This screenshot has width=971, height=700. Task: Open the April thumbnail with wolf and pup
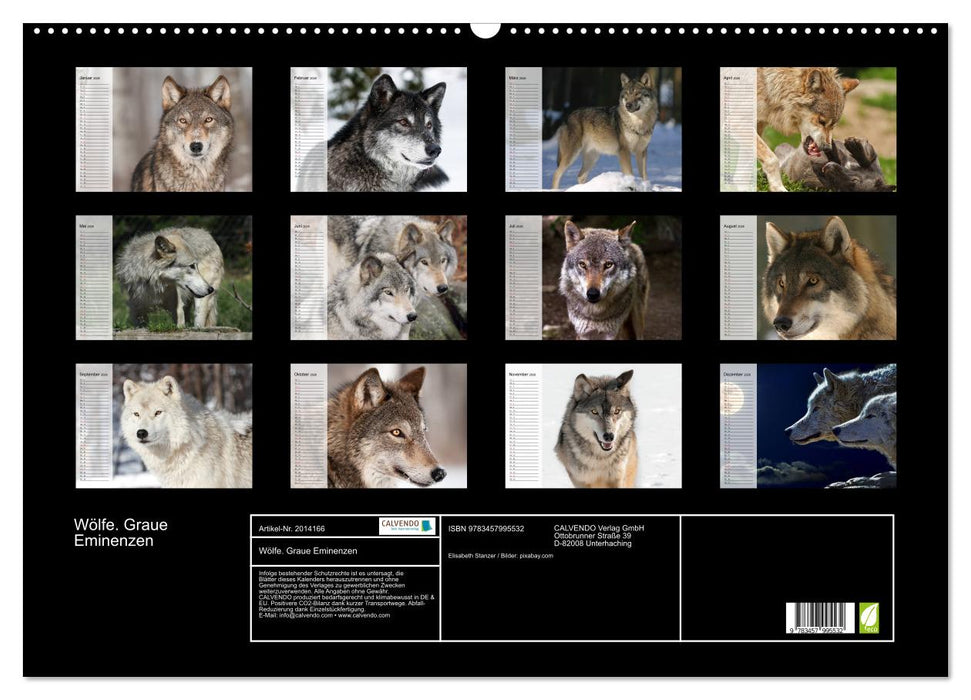point(808,129)
